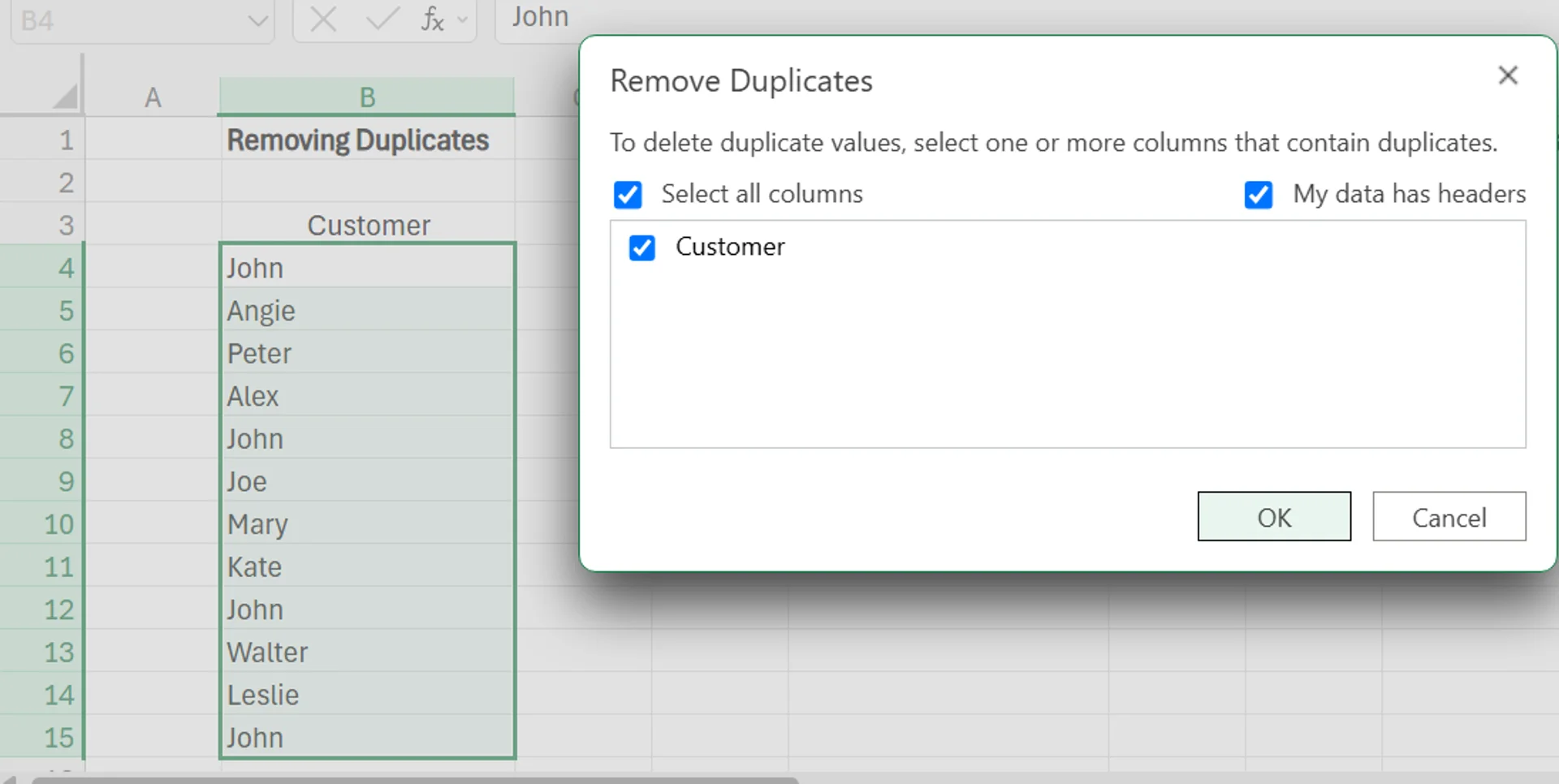Click the Customer header cell in column B
1559x784 pixels.
point(367,225)
